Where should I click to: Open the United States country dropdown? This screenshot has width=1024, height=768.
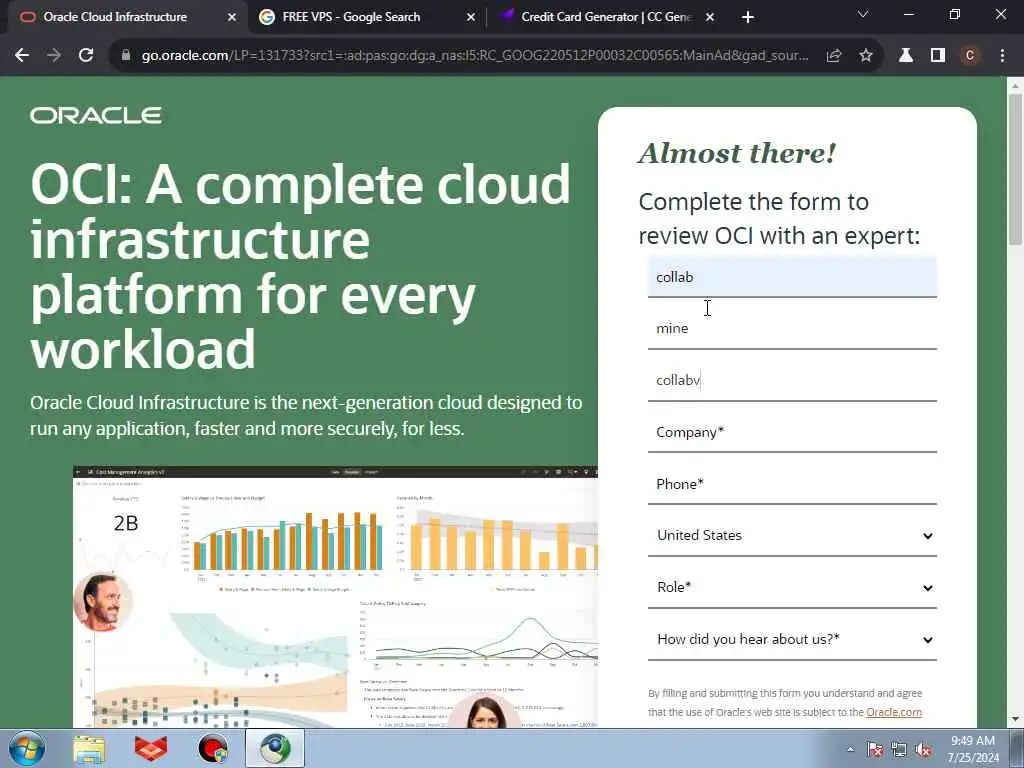[x=792, y=536]
